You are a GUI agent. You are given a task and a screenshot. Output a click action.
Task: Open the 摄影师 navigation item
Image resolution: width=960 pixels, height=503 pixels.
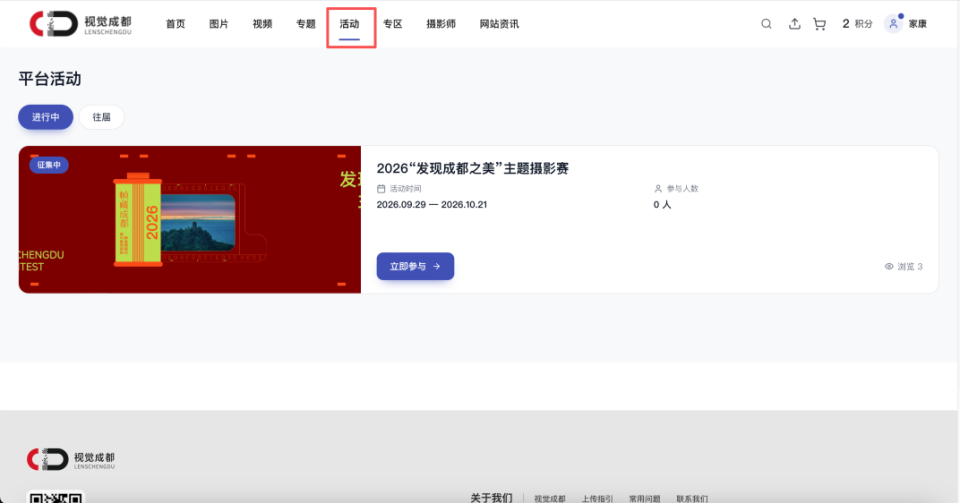(x=441, y=24)
